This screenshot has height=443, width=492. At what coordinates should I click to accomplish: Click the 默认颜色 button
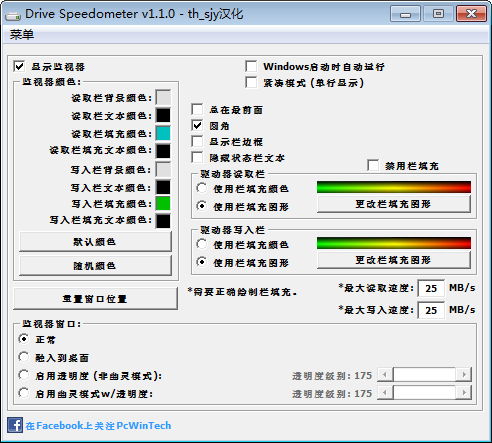tap(95, 242)
